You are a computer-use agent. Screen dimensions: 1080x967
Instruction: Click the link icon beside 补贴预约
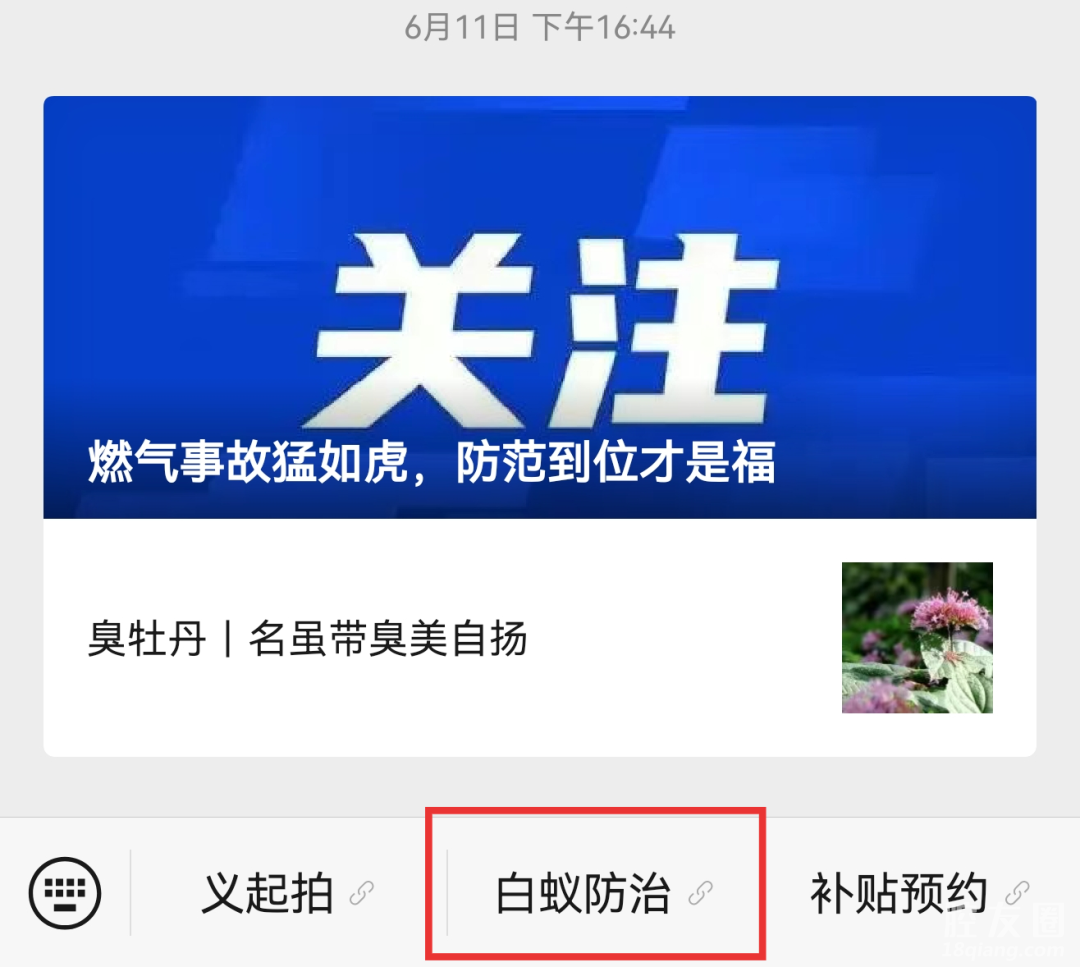pos(1017,893)
